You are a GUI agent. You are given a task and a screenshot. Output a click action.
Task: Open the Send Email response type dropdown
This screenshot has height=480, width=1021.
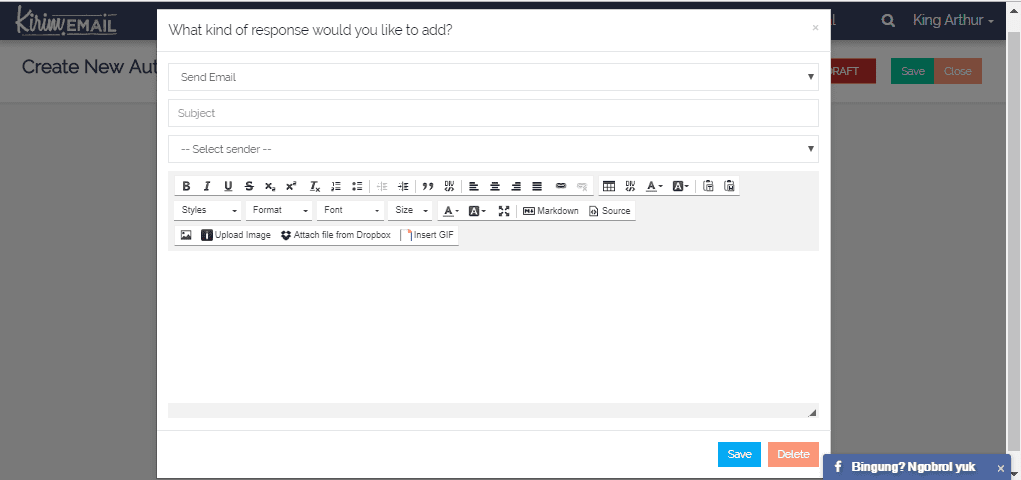[493, 77]
